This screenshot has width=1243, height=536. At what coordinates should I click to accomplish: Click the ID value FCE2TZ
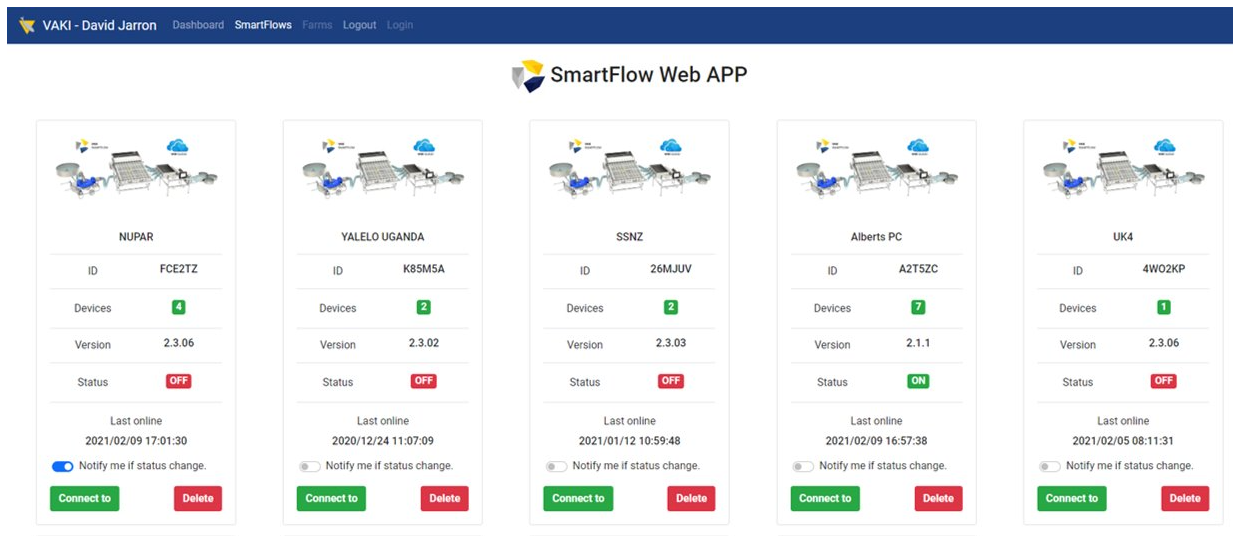[178, 269]
